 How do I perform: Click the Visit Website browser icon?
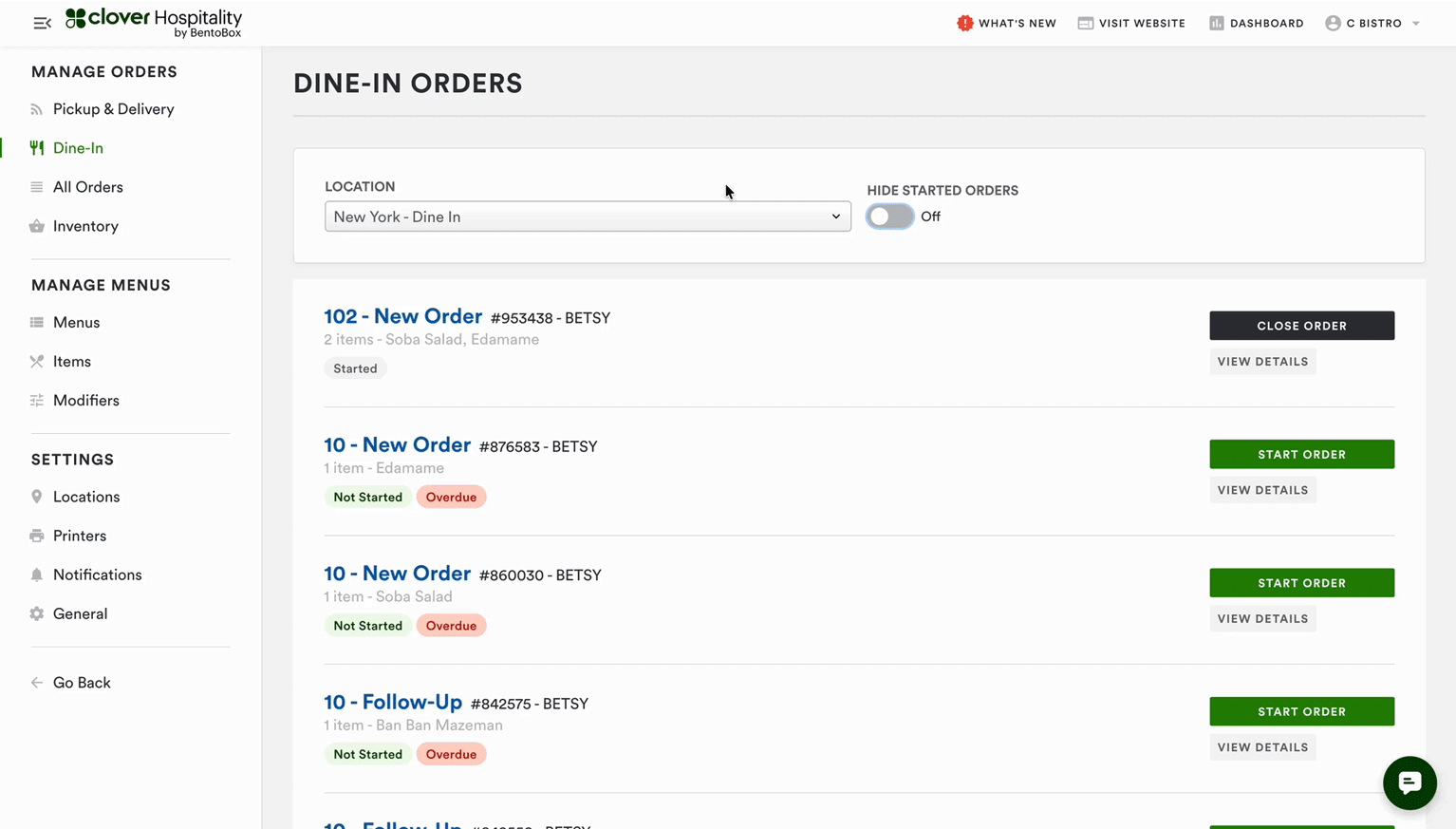[1085, 23]
